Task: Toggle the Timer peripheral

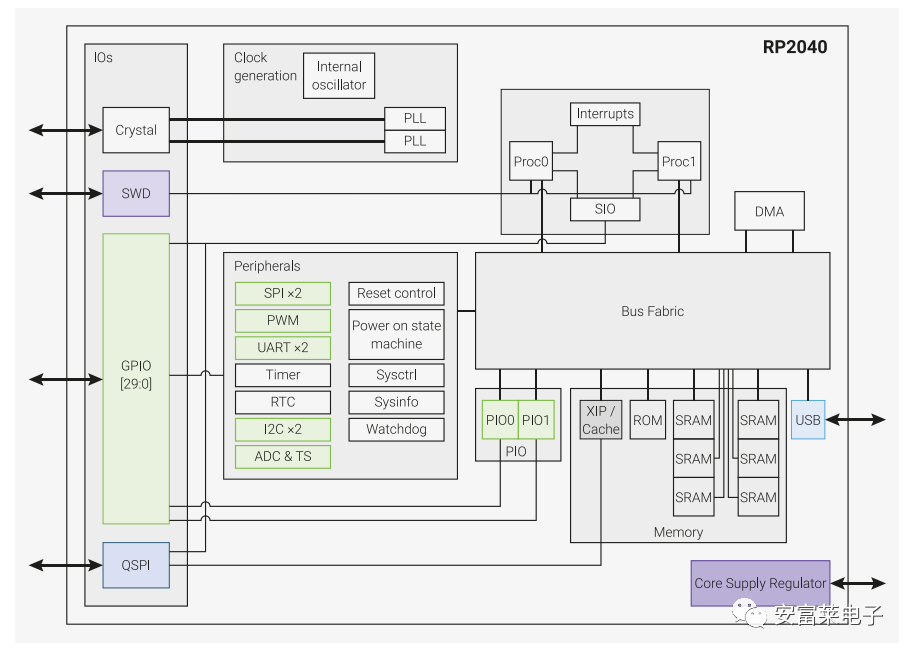Action: point(282,375)
